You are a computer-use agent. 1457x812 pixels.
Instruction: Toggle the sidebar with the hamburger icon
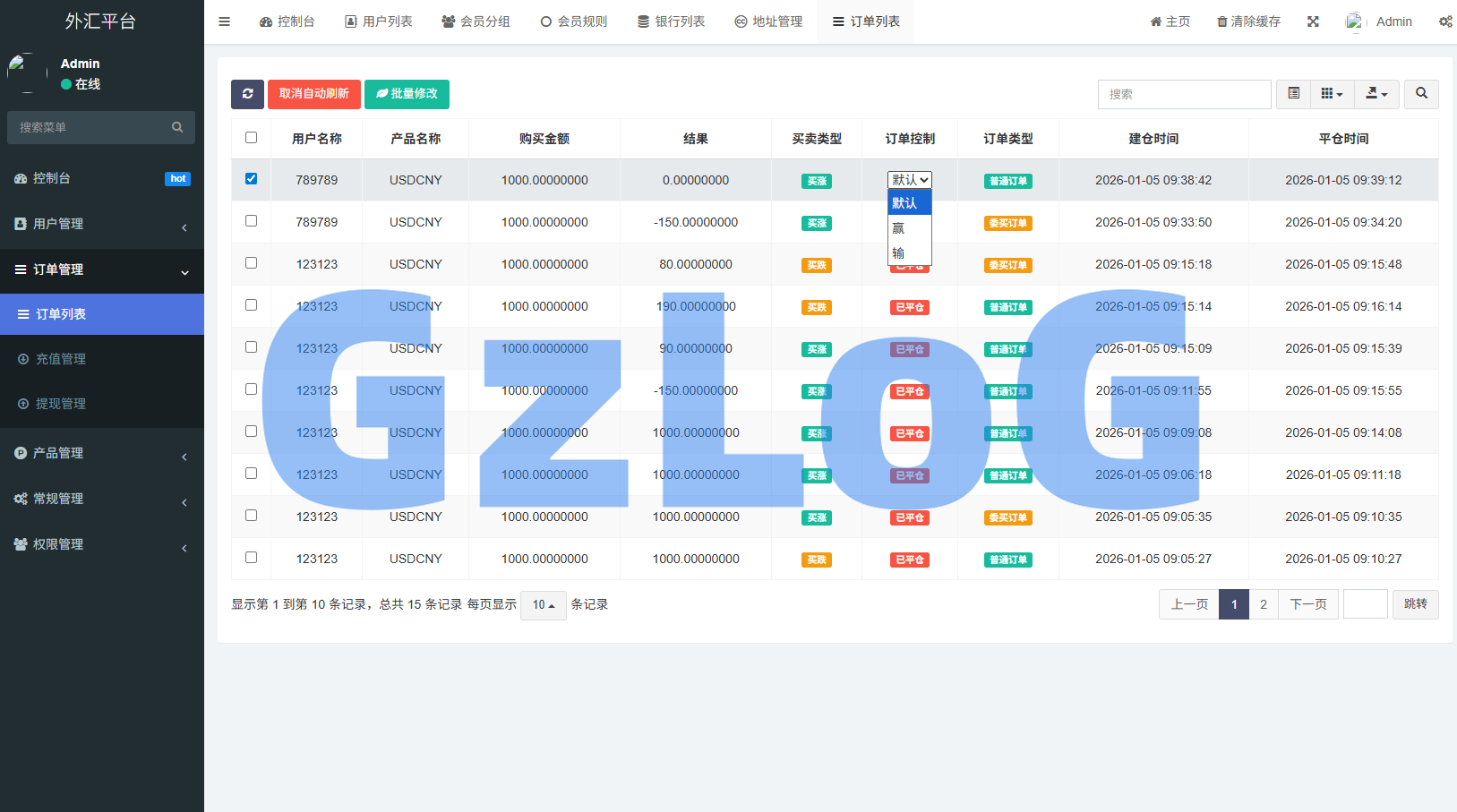tap(224, 21)
